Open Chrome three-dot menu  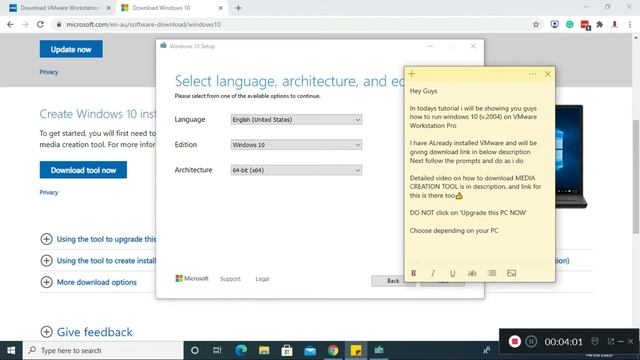coord(630,24)
